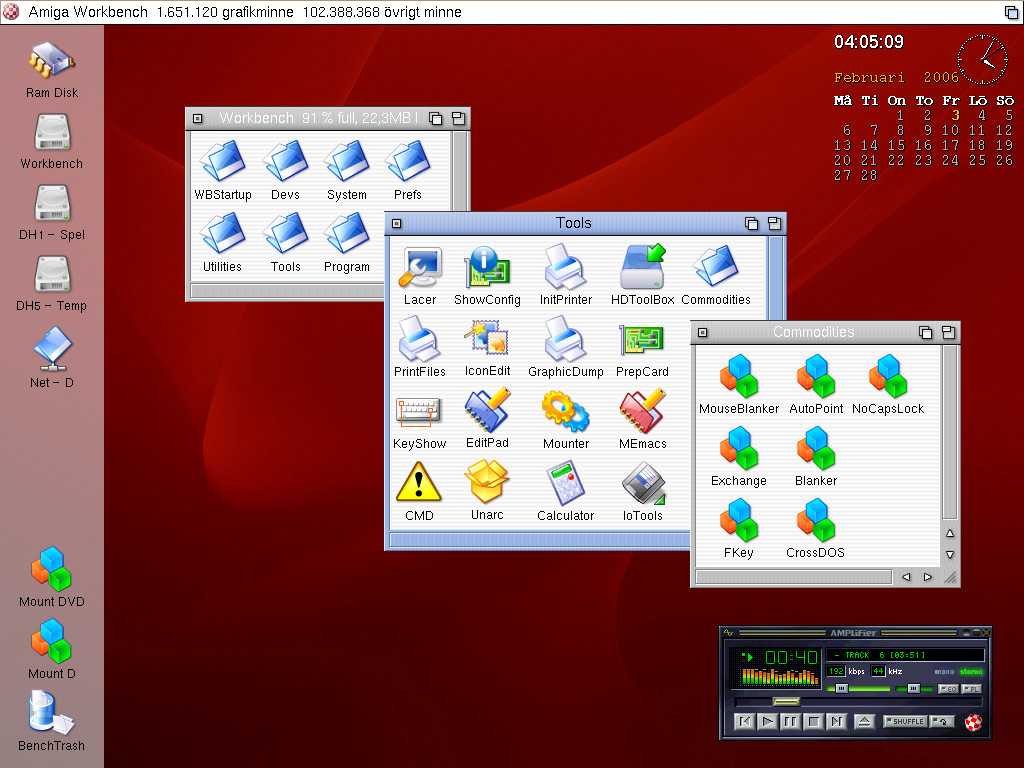Click scroll up arrow in Commodities window

(x=950, y=533)
